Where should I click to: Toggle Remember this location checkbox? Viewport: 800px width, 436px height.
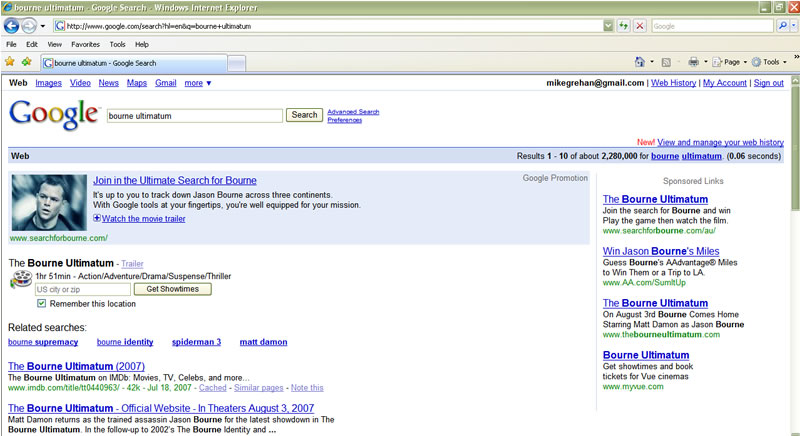(41, 303)
